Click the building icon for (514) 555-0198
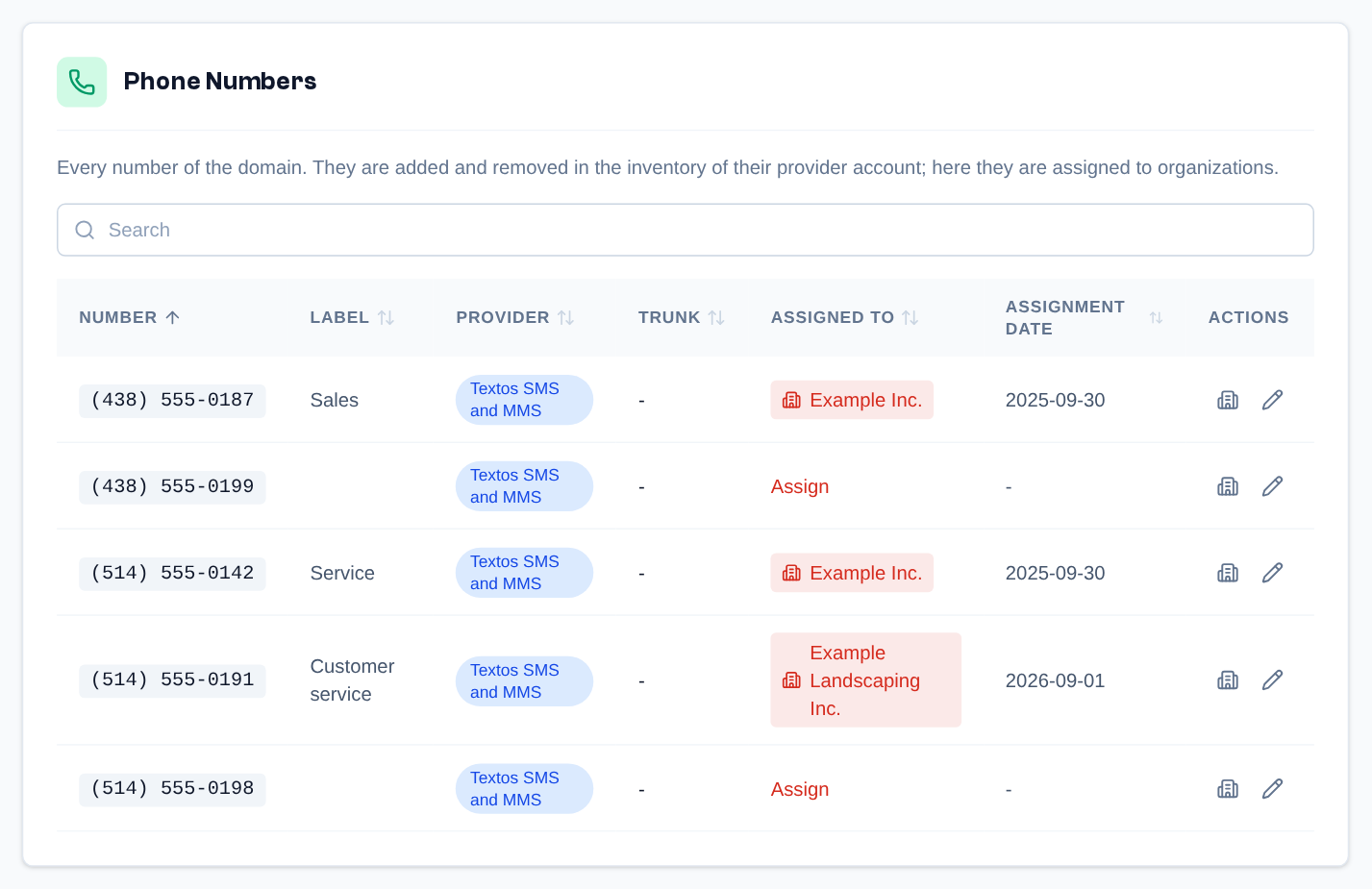 (x=1228, y=789)
